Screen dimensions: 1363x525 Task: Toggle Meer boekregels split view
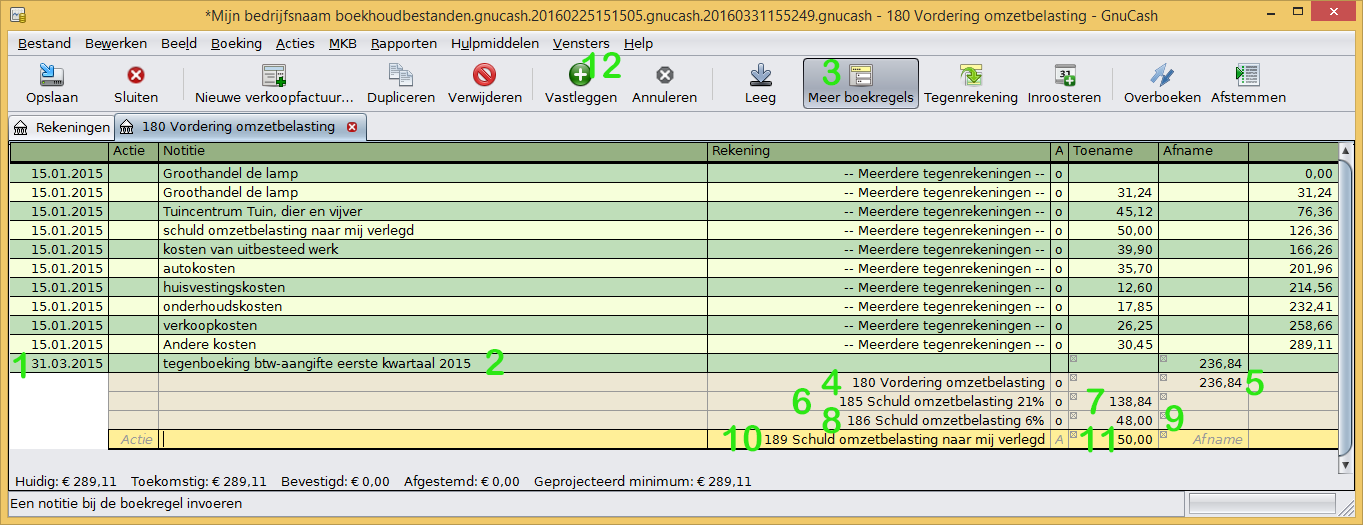click(861, 84)
